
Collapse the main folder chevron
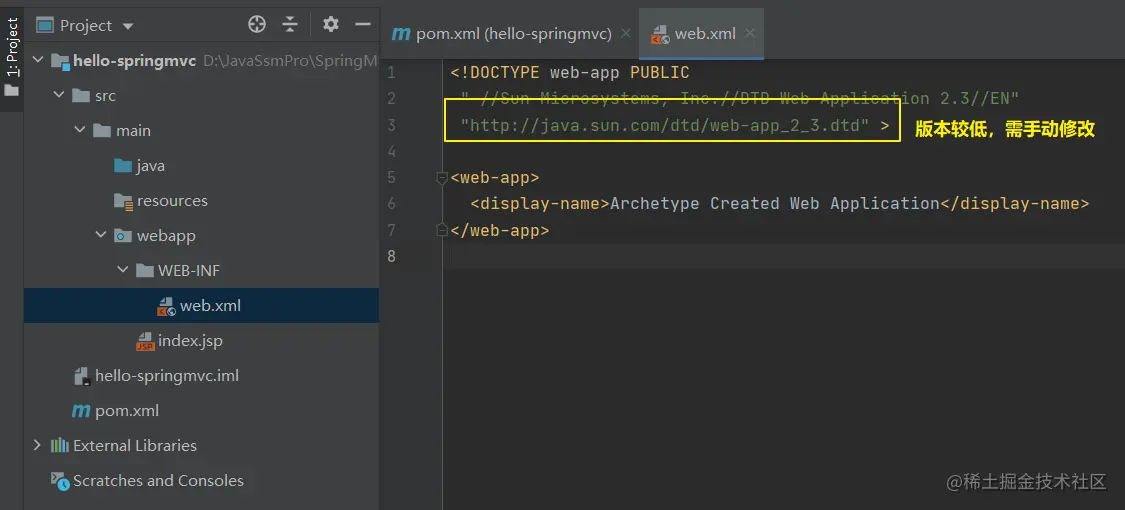[80, 131]
